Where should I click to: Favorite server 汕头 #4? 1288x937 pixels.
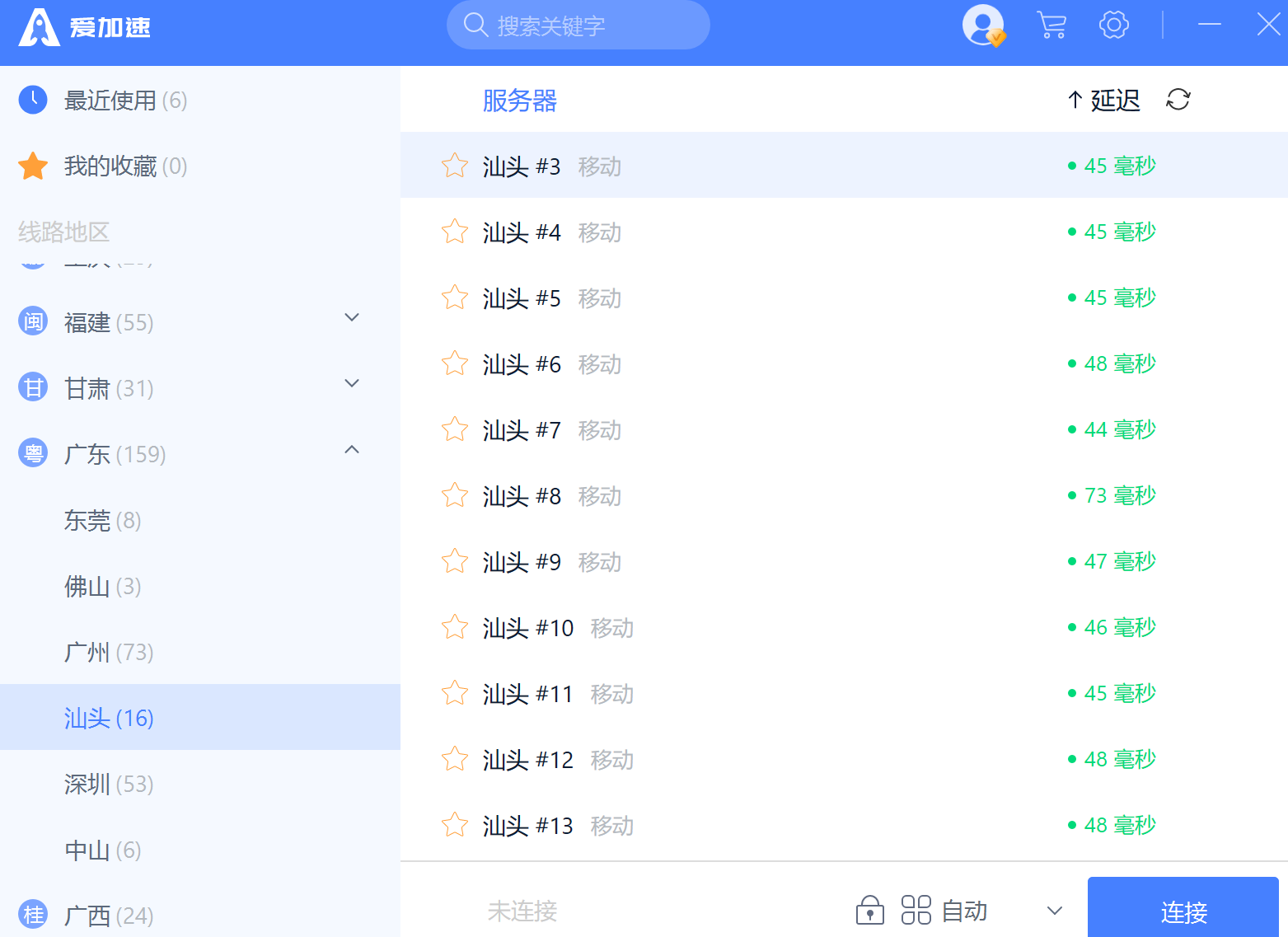click(x=455, y=232)
